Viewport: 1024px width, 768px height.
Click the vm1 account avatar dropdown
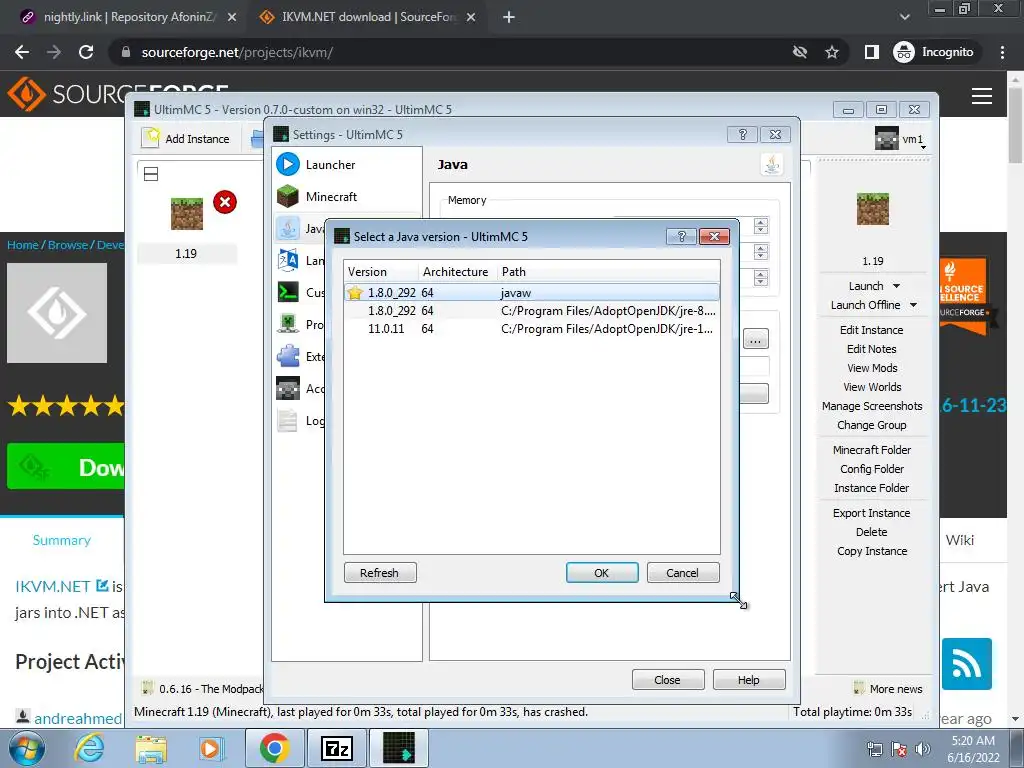[x=901, y=138]
